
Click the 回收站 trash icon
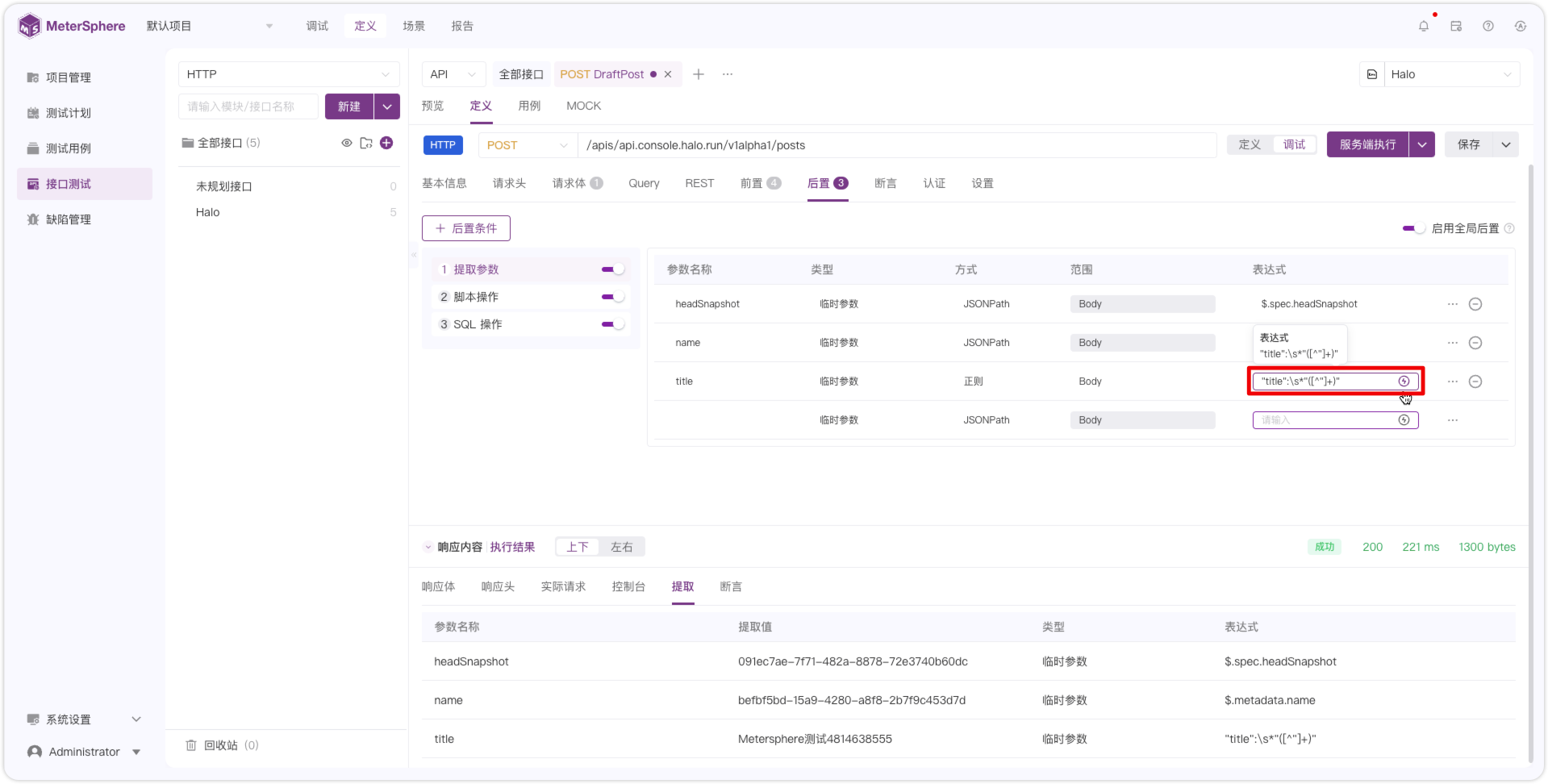click(191, 745)
